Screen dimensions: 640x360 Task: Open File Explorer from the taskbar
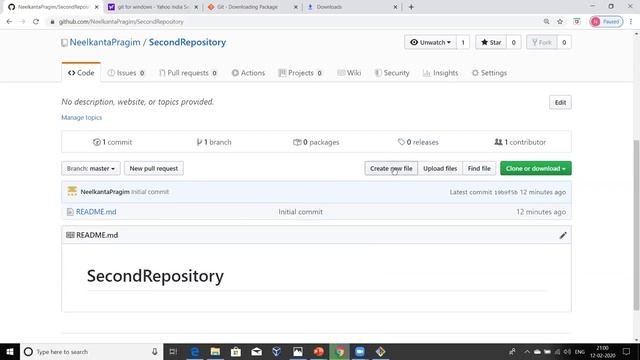(x=215, y=351)
